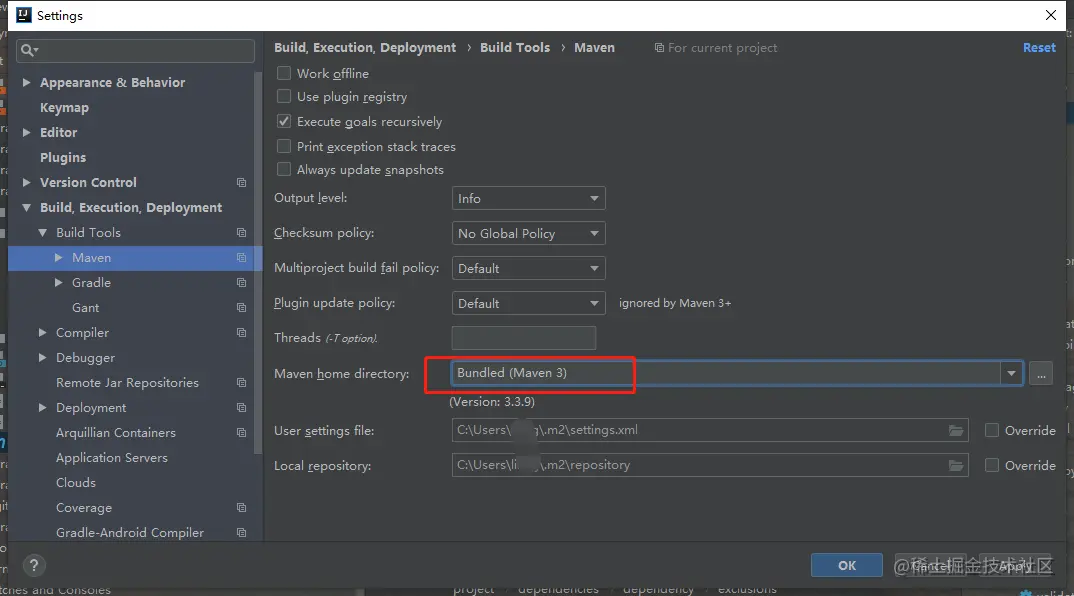The width and height of the screenshot is (1074, 596).
Task: Browse Maven home directory with ellipsis button
Action: (1040, 373)
